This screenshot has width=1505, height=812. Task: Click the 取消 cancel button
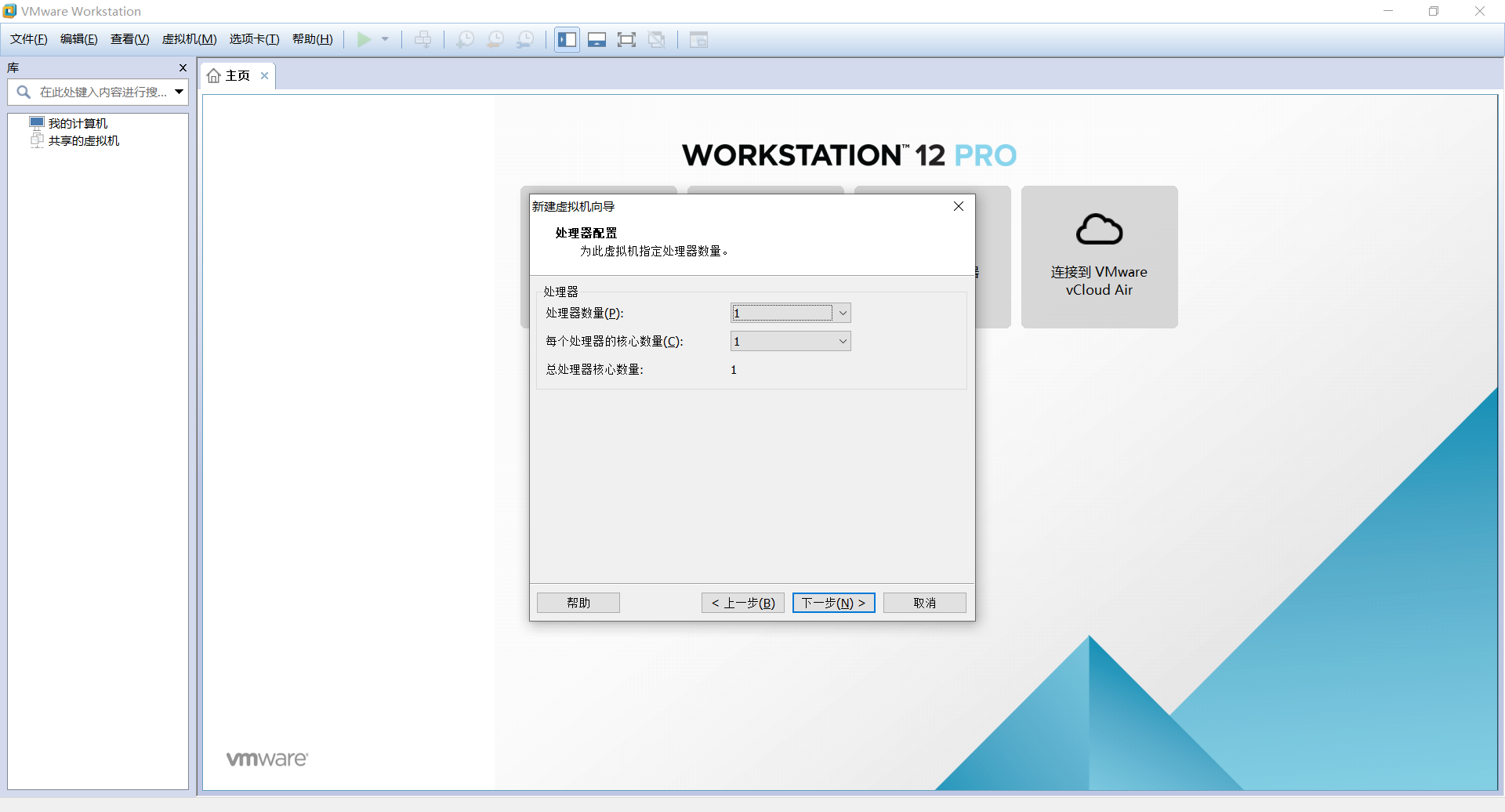925,603
